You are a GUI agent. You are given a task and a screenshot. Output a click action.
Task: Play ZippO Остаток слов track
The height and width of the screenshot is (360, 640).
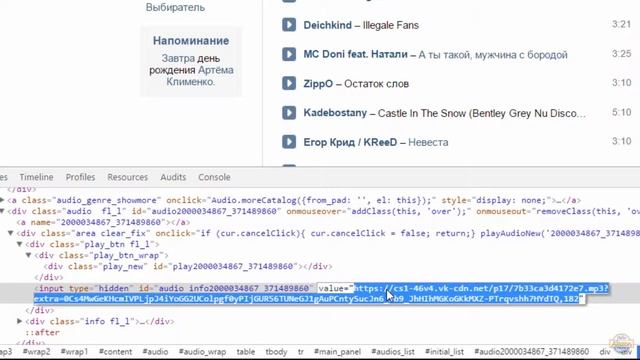pos(289,83)
